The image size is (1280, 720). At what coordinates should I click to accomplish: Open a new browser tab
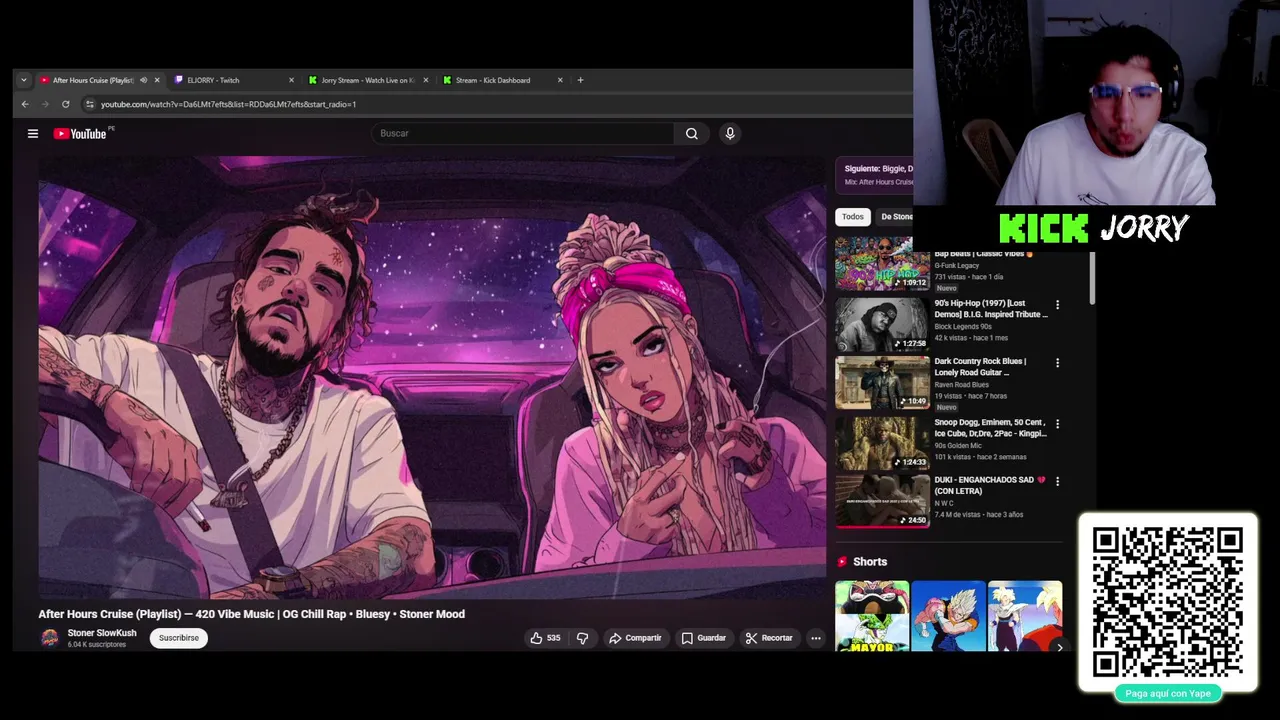pos(580,80)
